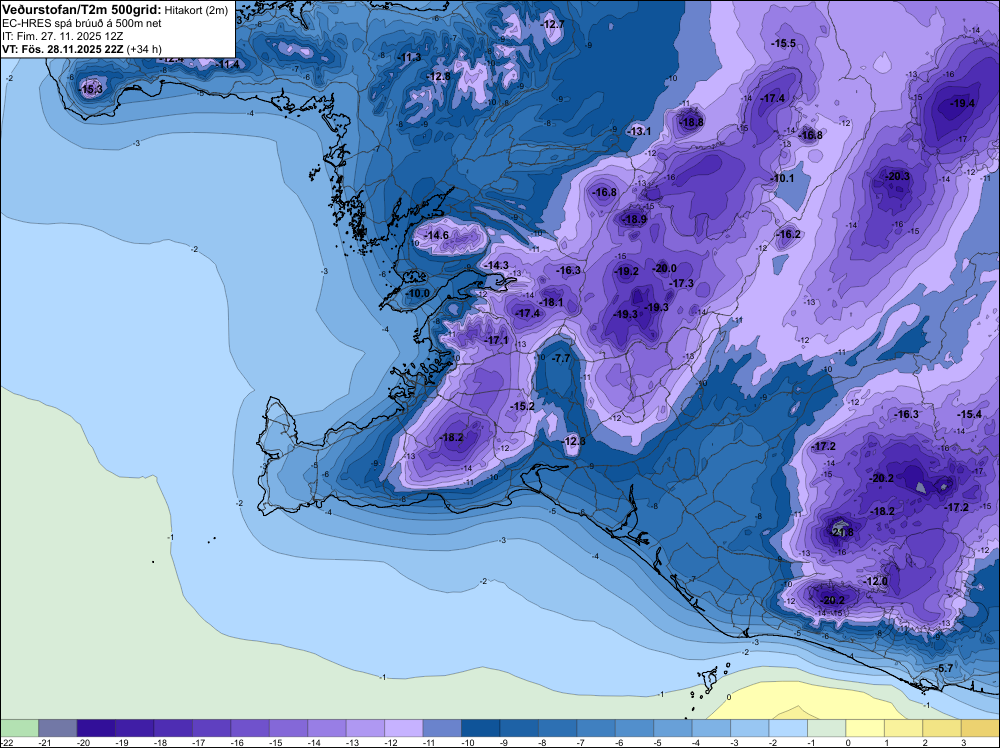The width and height of the screenshot is (1000, 748).
Task: Click the -10.0 temperature value
Action: tap(418, 293)
